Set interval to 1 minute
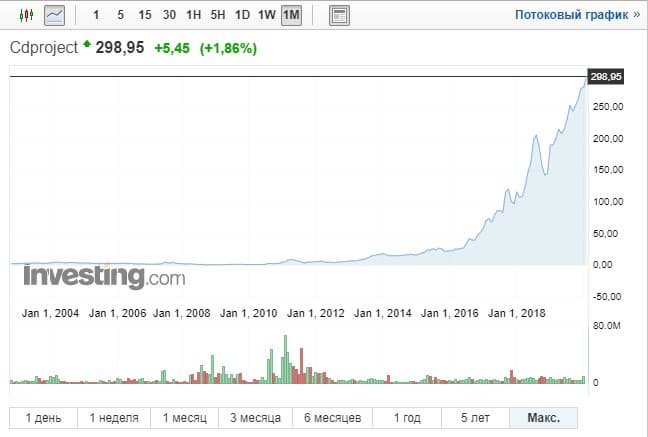648x437 pixels. point(96,15)
